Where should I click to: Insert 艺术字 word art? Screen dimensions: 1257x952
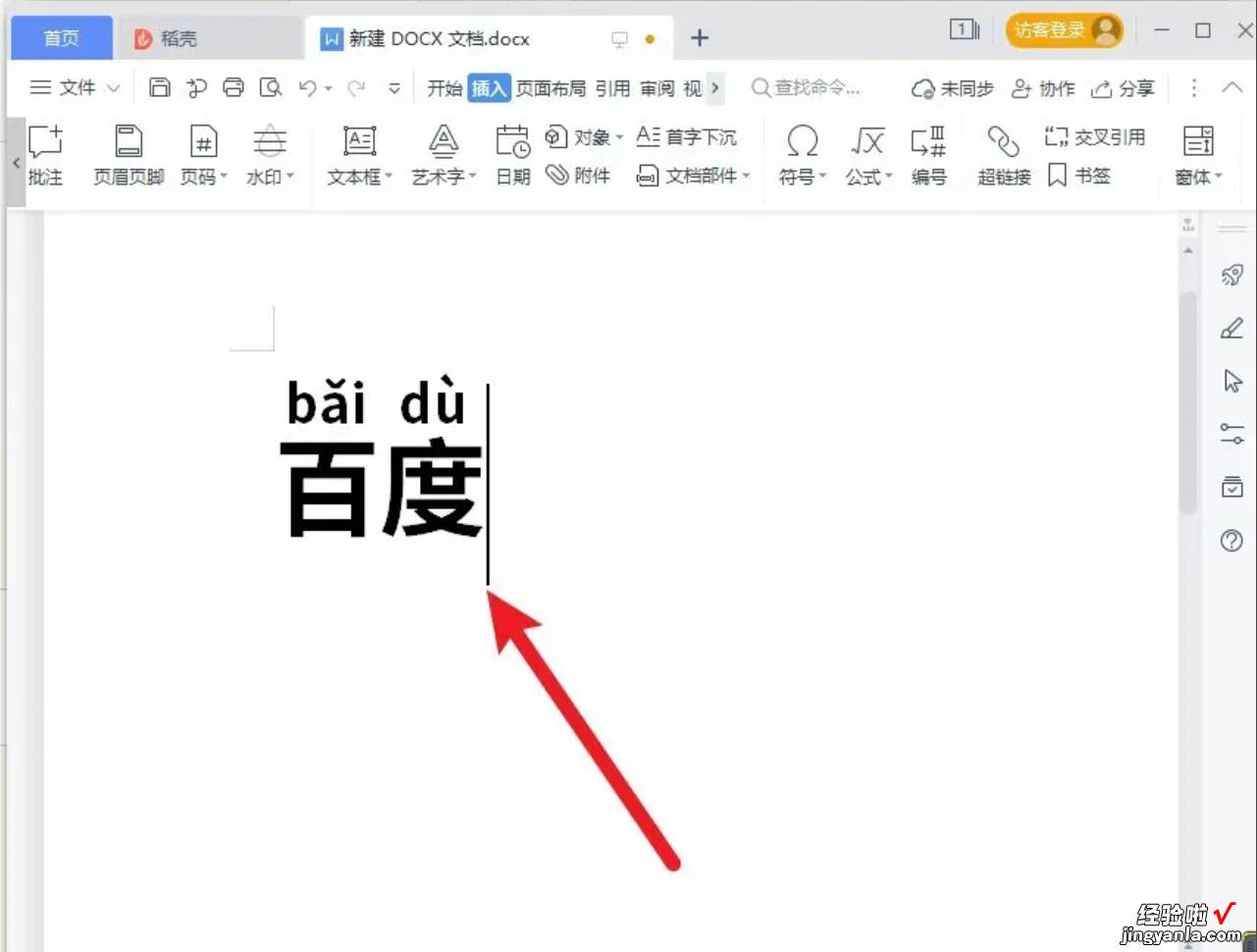[x=443, y=155]
